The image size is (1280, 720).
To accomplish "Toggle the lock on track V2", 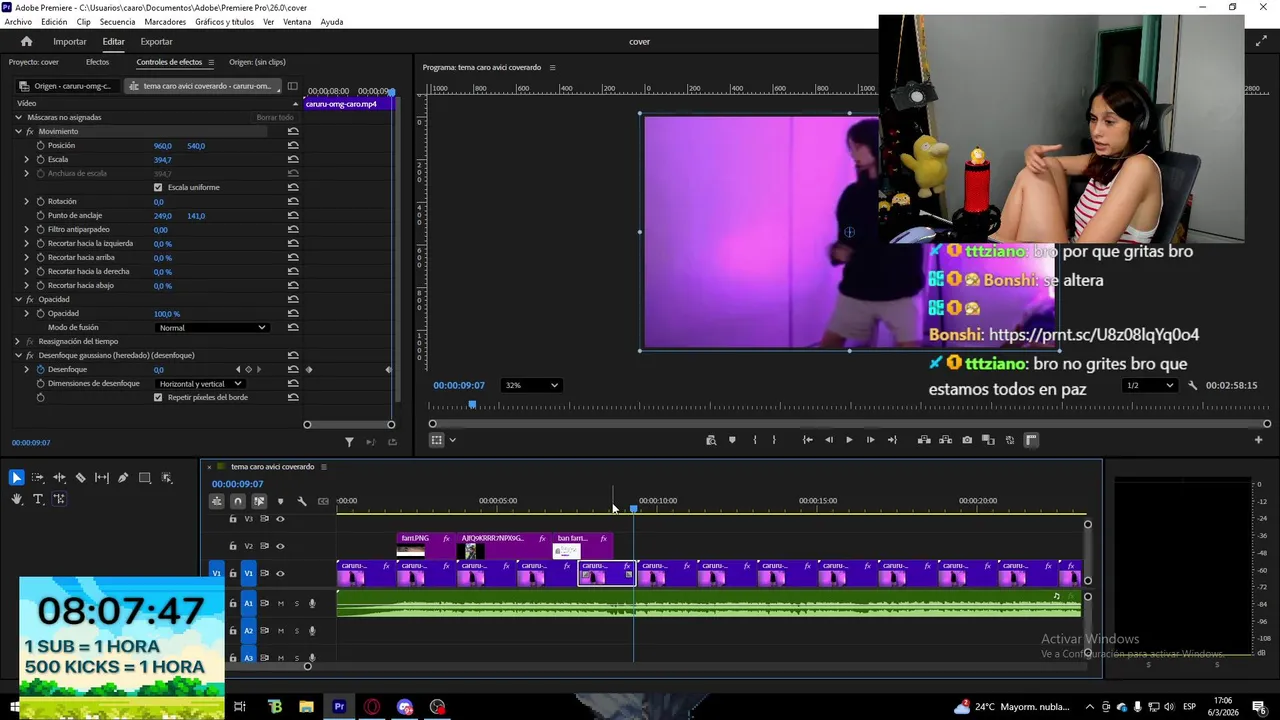I will (233, 546).
